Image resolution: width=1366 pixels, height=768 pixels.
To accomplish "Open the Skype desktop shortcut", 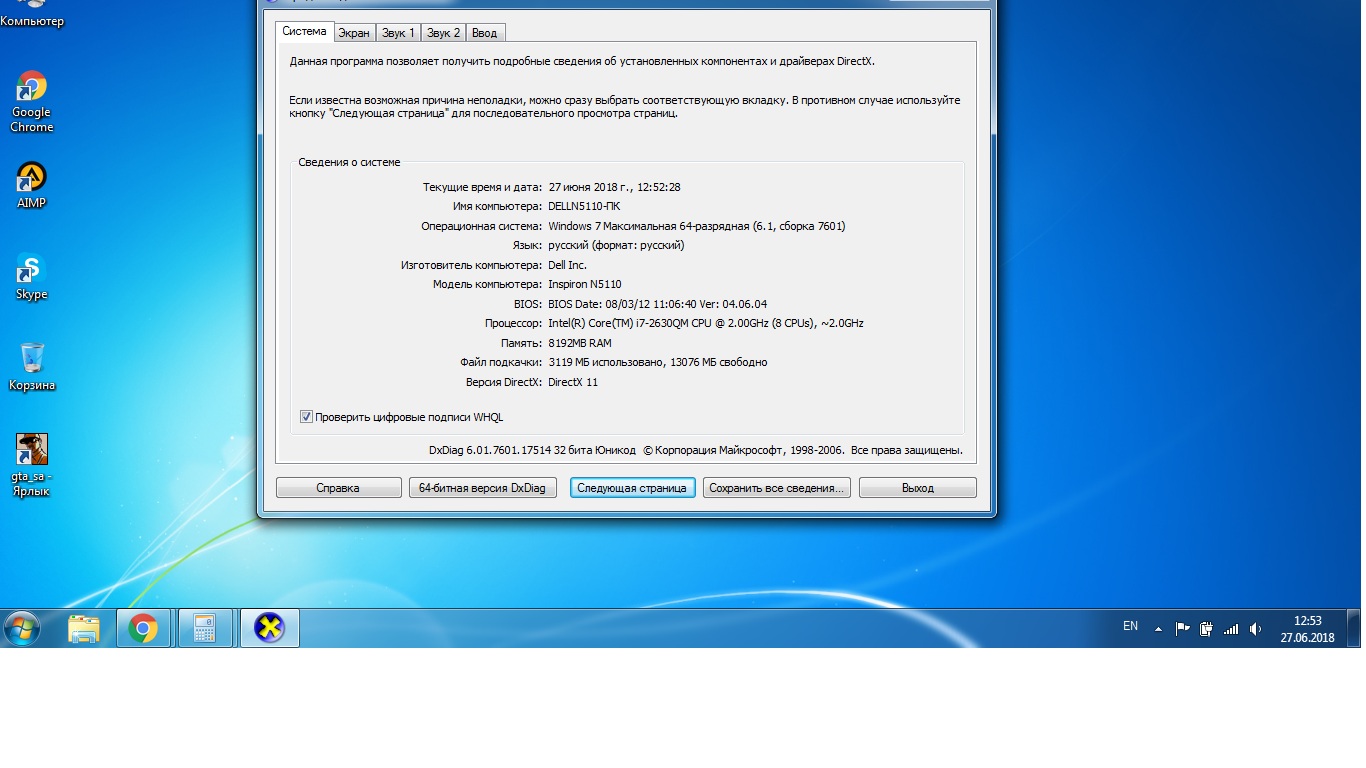I will (32, 277).
